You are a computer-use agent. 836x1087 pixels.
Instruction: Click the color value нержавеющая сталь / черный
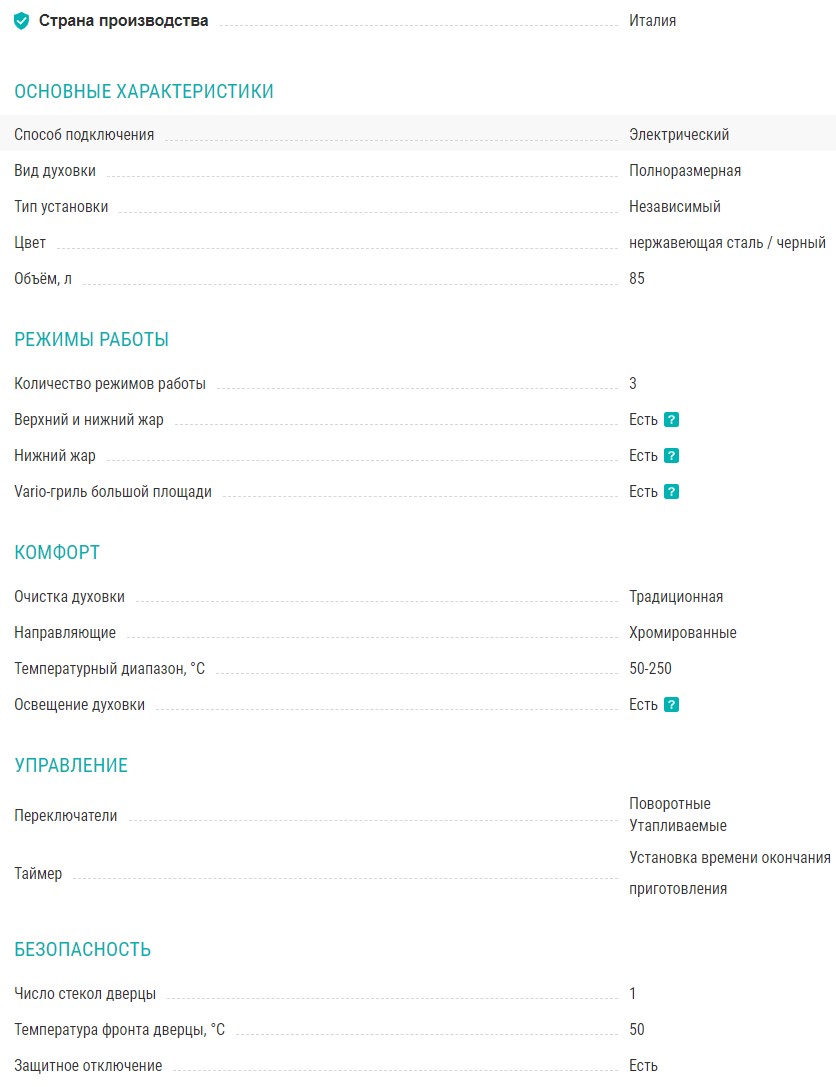pos(727,243)
